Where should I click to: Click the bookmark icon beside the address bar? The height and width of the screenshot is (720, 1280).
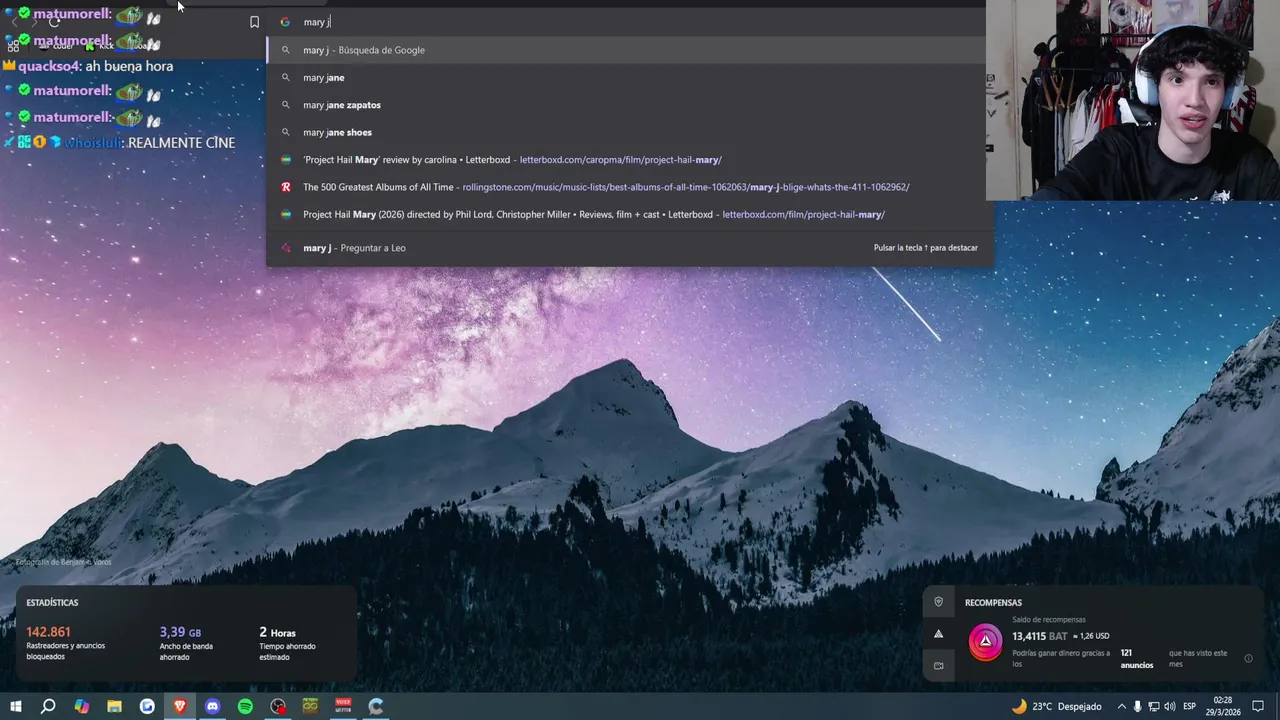254,22
